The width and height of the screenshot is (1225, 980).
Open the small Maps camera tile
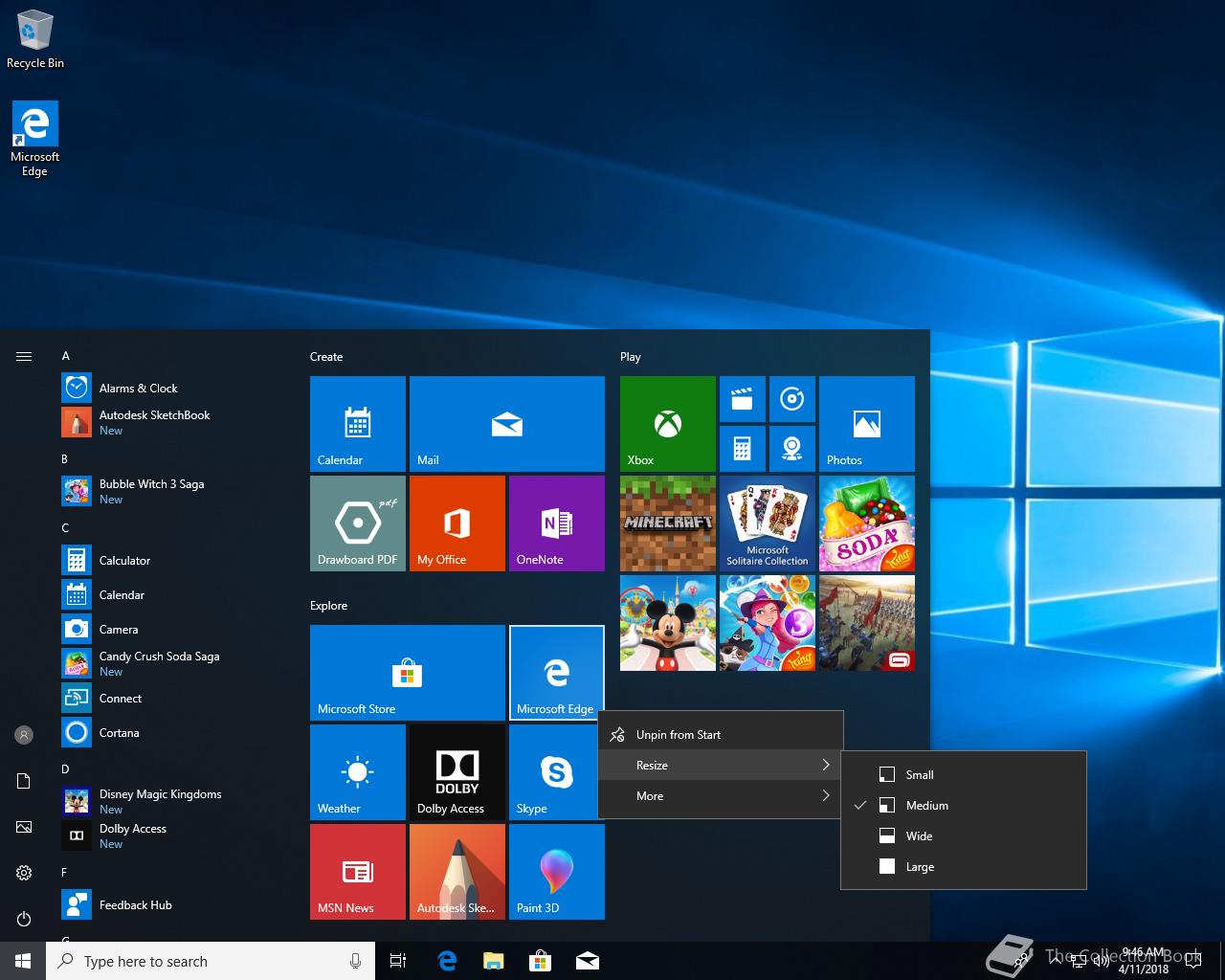(x=792, y=449)
